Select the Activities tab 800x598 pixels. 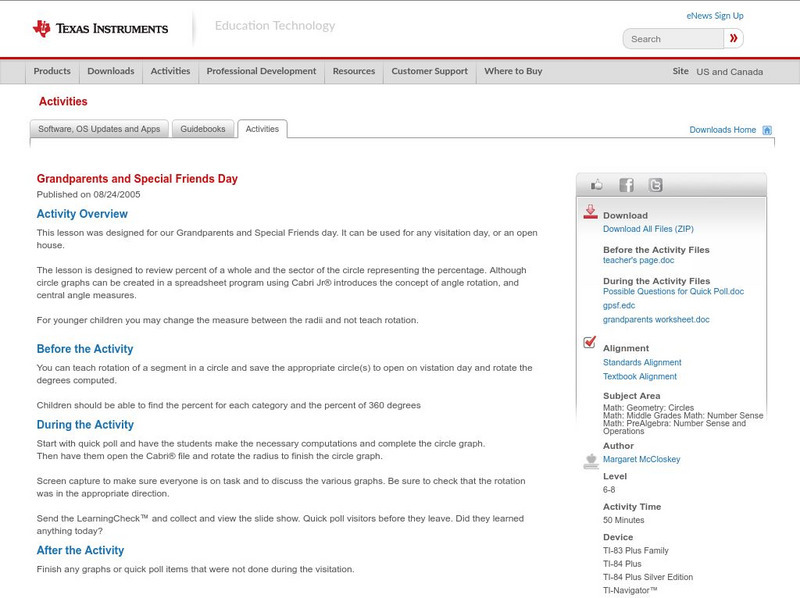click(x=262, y=129)
